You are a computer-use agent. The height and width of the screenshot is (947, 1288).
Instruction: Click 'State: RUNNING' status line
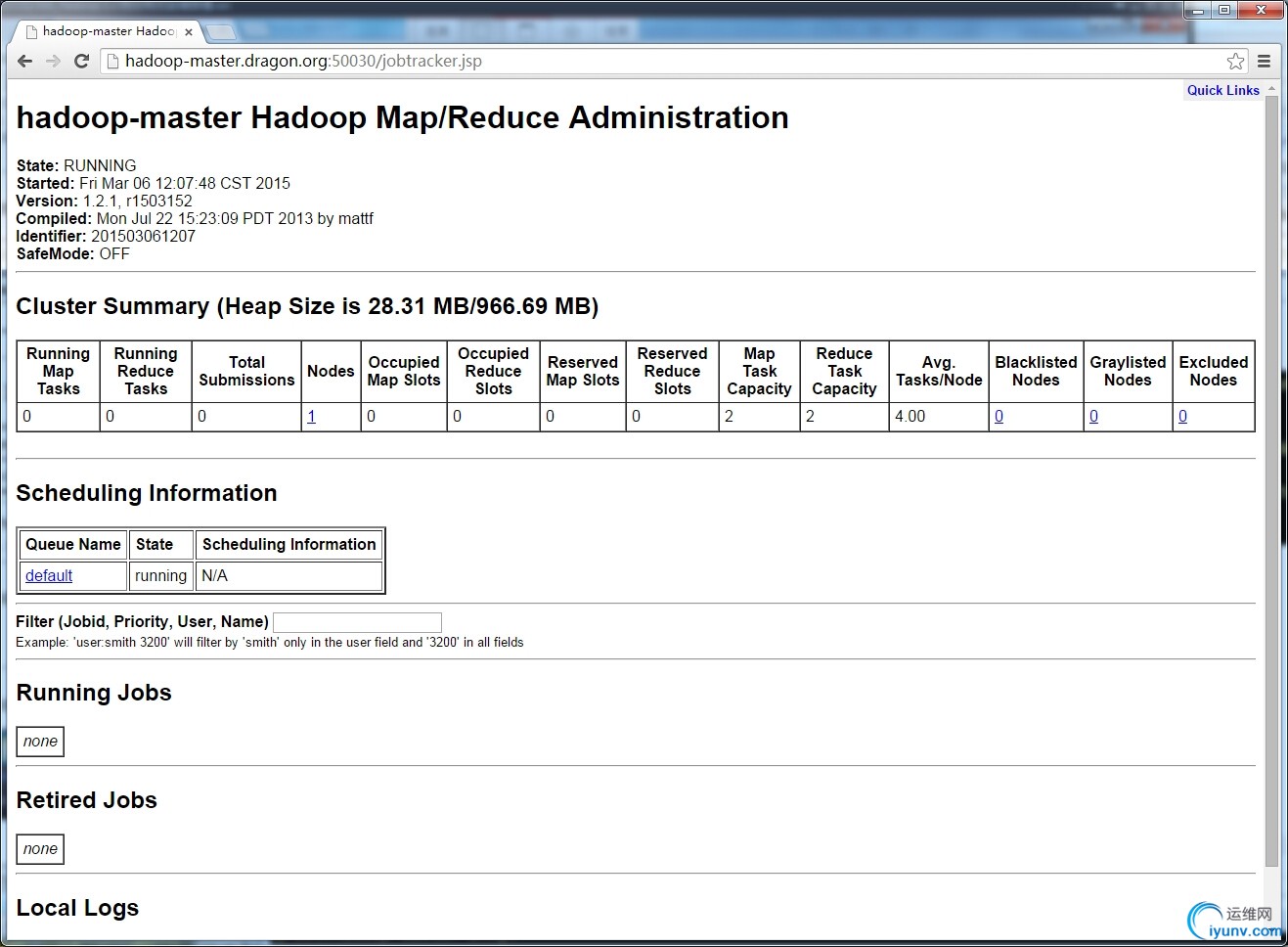pyautogui.click(x=76, y=165)
